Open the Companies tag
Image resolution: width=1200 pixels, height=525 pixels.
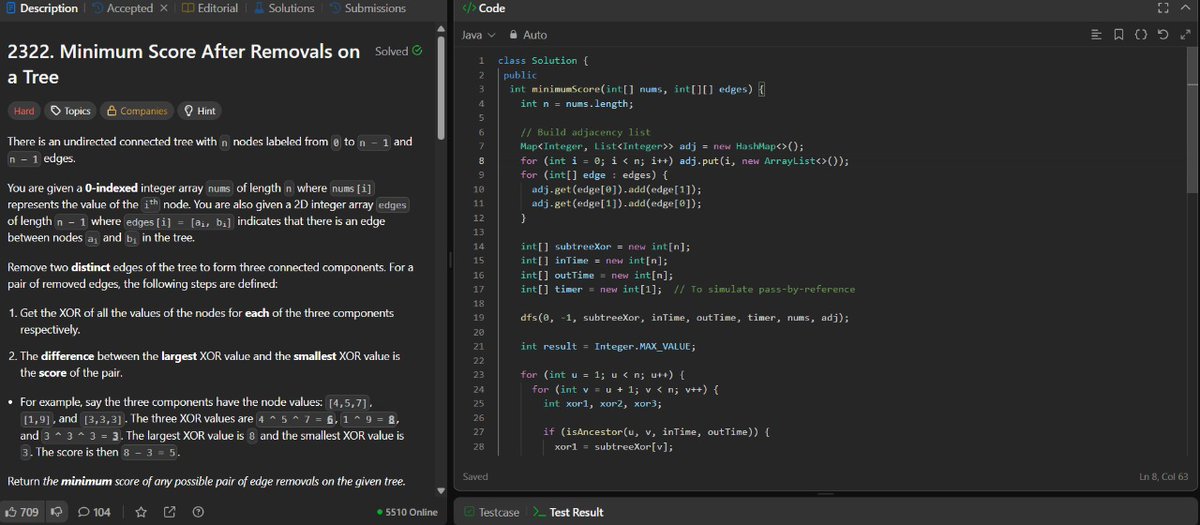137,111
